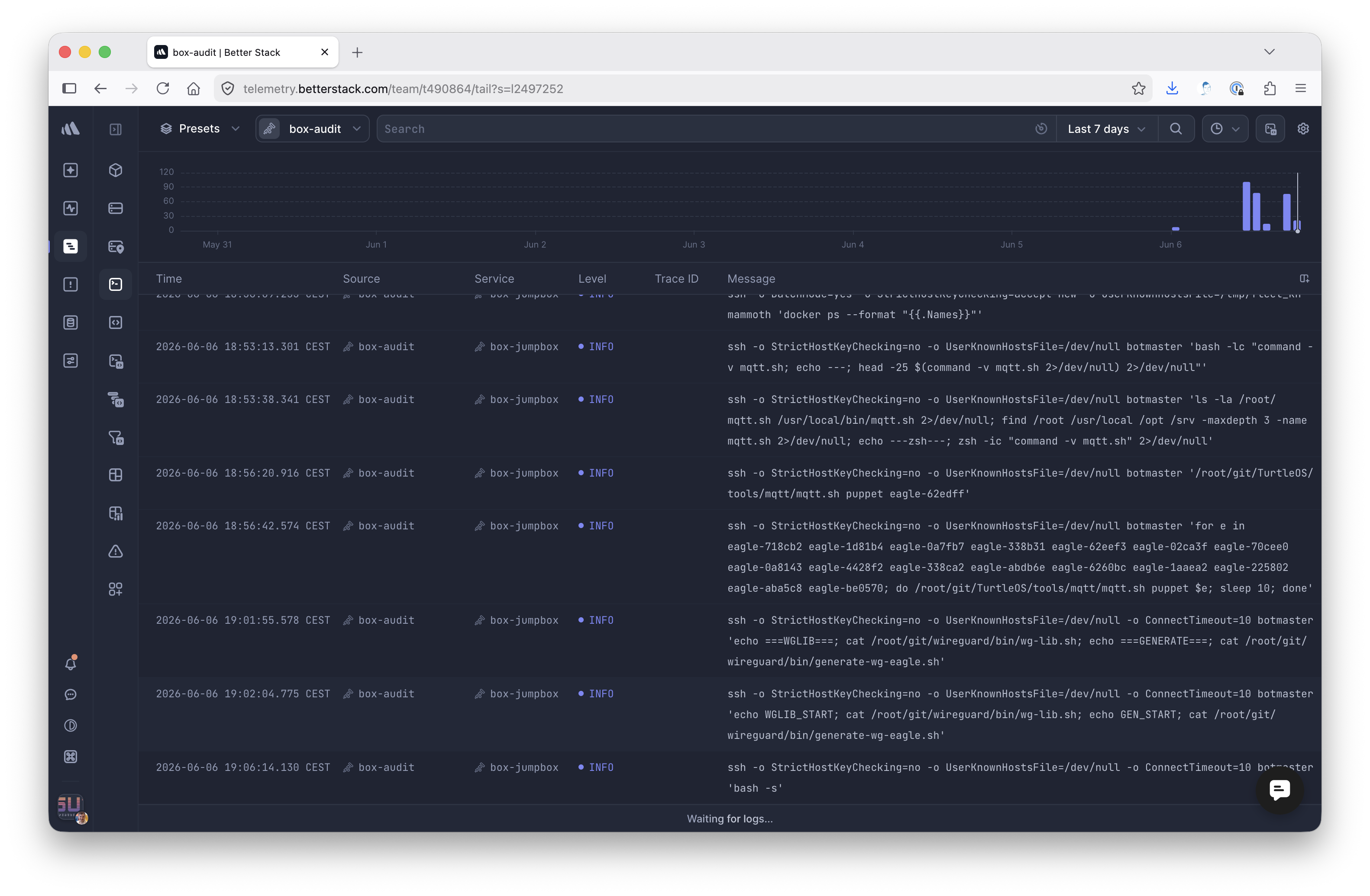Open the AI sparkle sidebar icon
Viewport: 1370px width, 896px height.
coord(70,171)
